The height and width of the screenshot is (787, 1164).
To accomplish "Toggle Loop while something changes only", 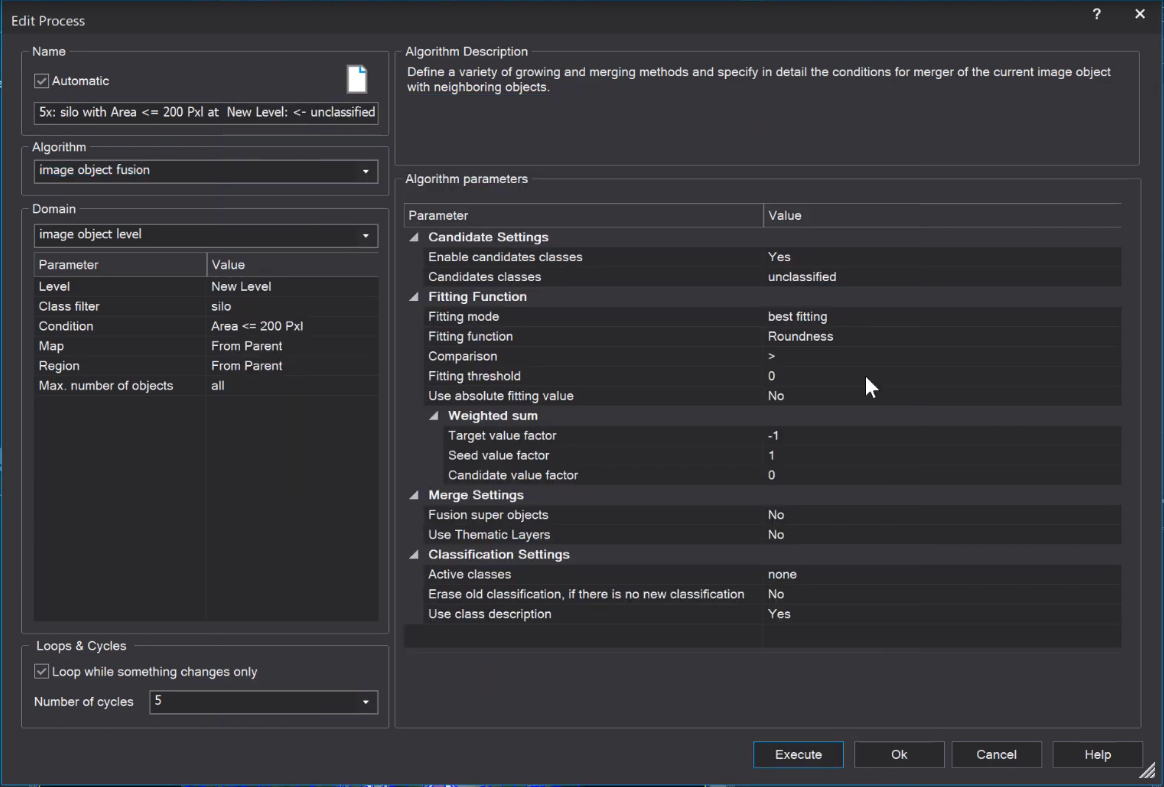I will [41, 672].
